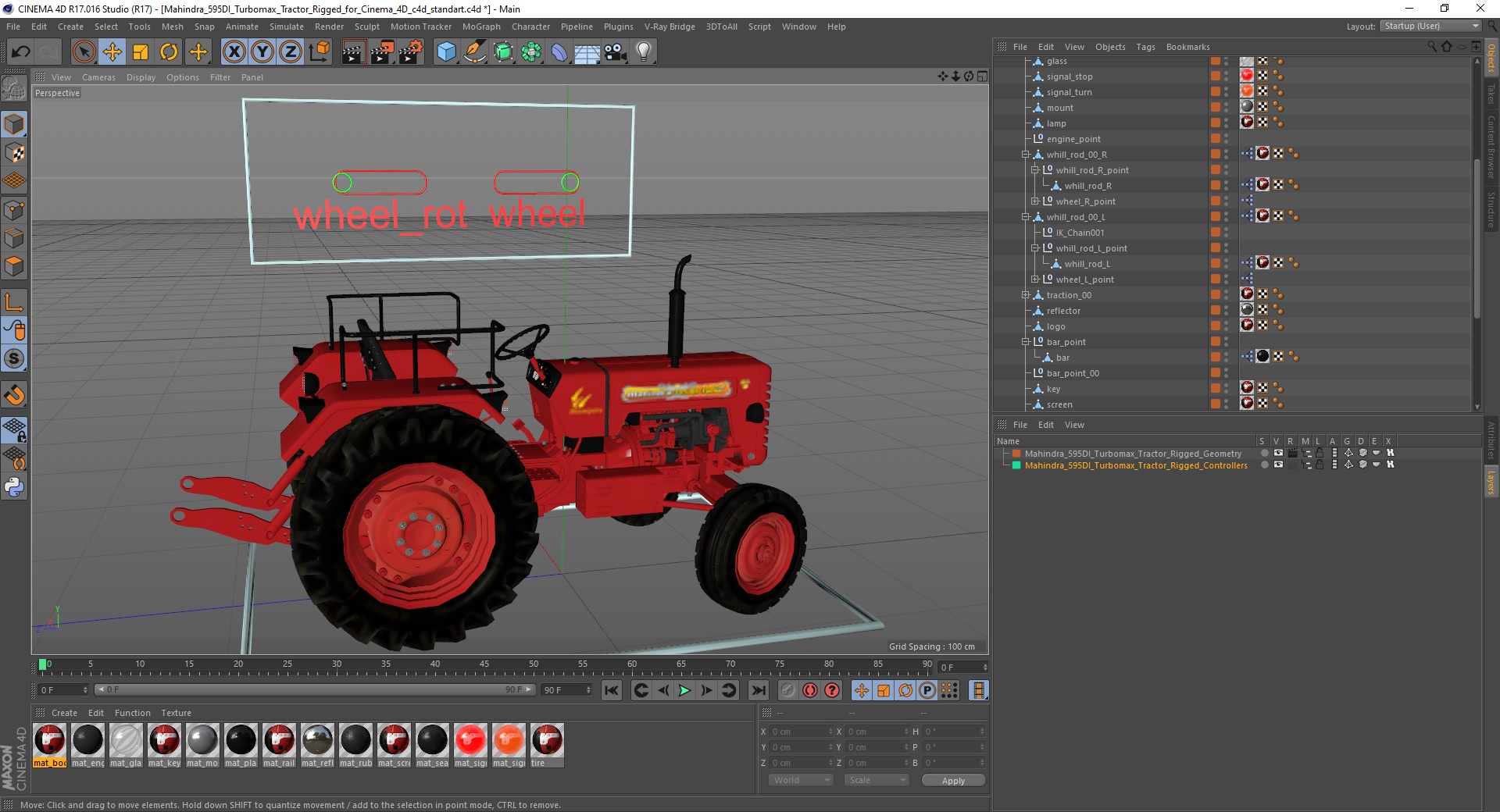
Task: Open the Character menu
Action: (530, 27)
